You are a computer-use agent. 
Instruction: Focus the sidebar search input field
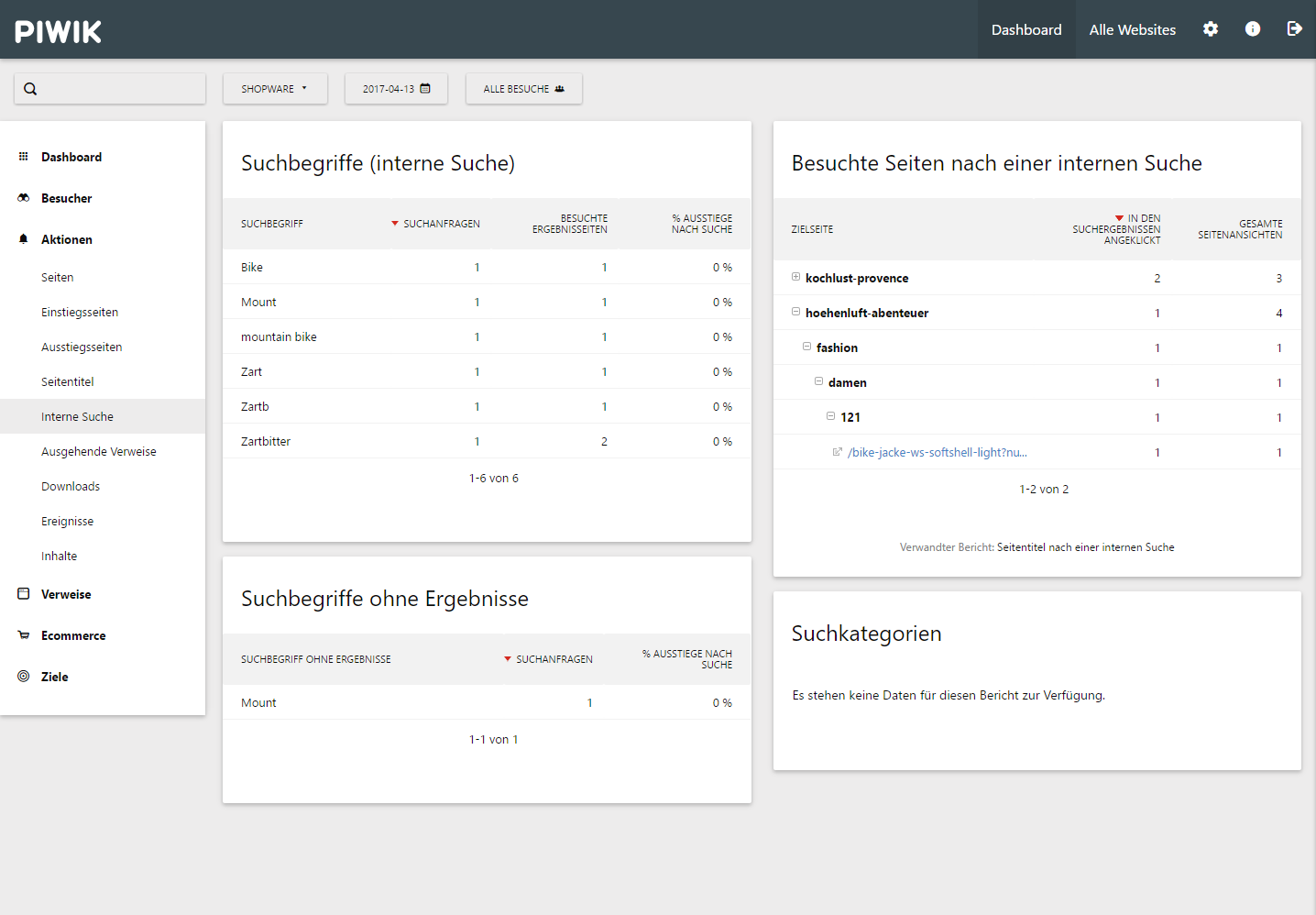110,89
